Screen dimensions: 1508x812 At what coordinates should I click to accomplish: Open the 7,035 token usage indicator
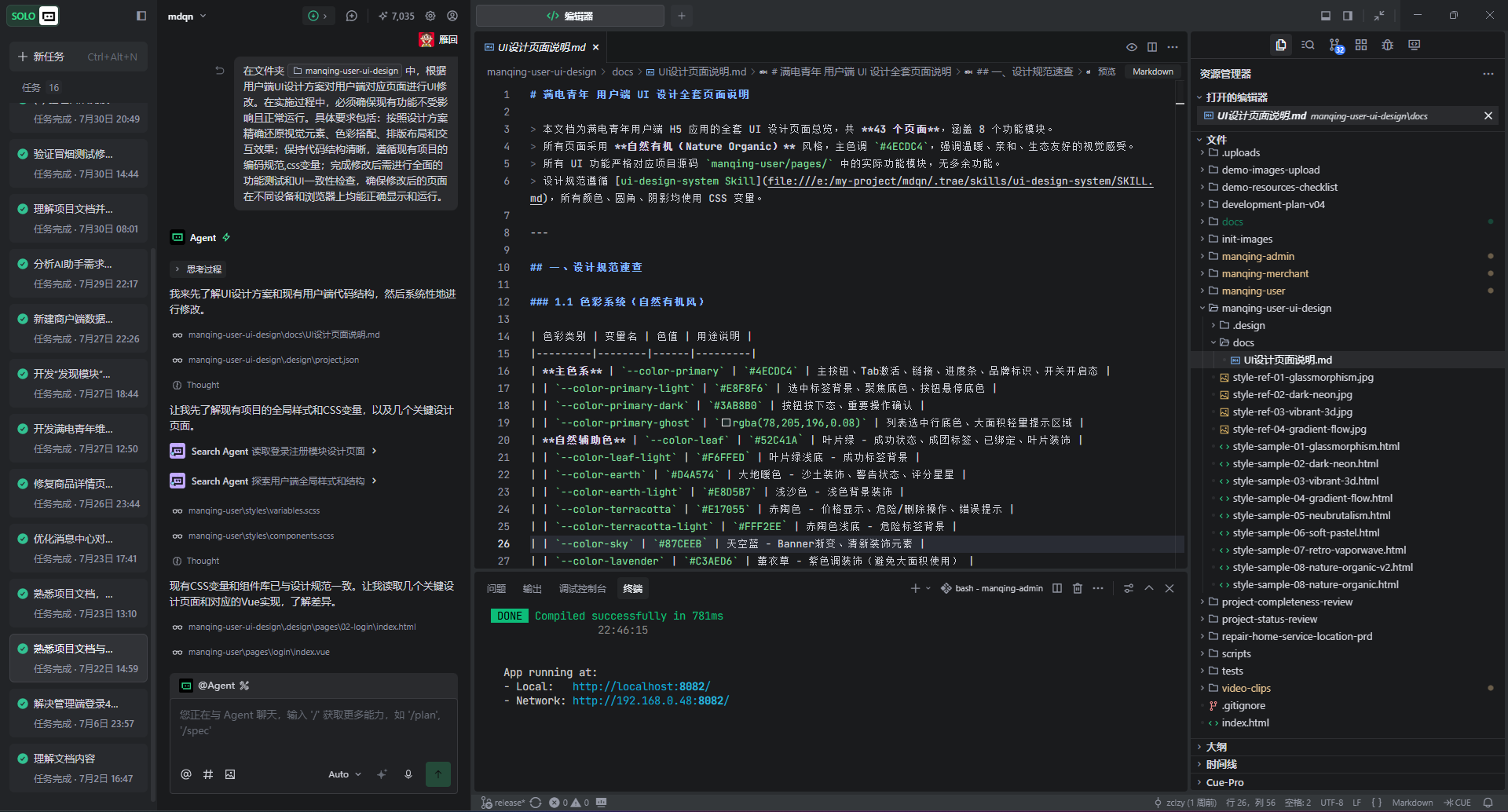tap(397, 16)
